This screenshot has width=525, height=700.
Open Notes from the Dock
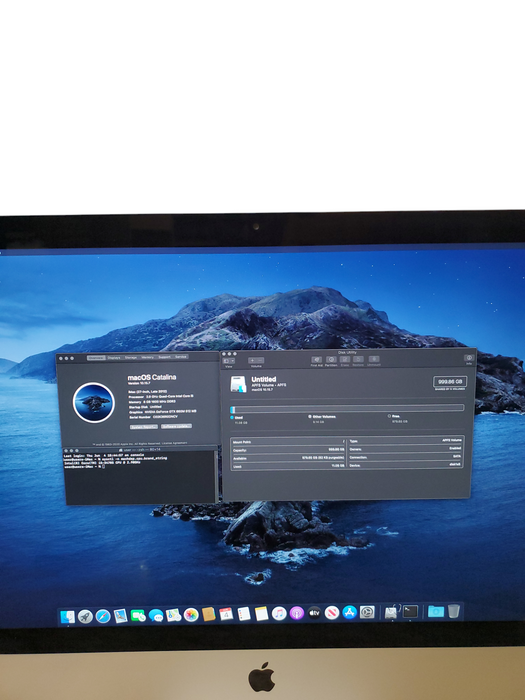tap(262, 613)
